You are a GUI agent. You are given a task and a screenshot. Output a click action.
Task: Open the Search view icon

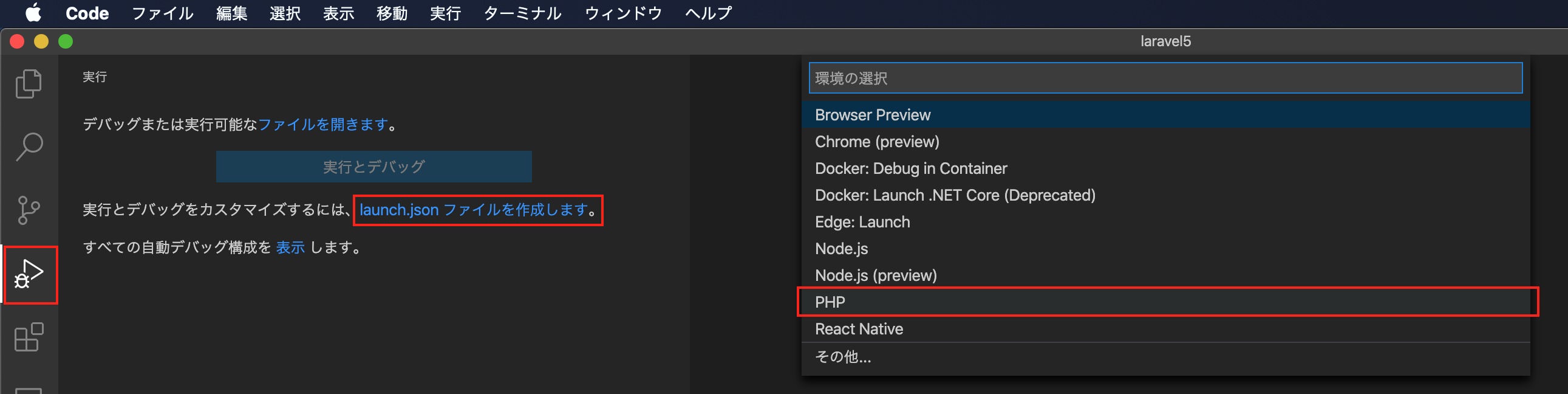29,147
